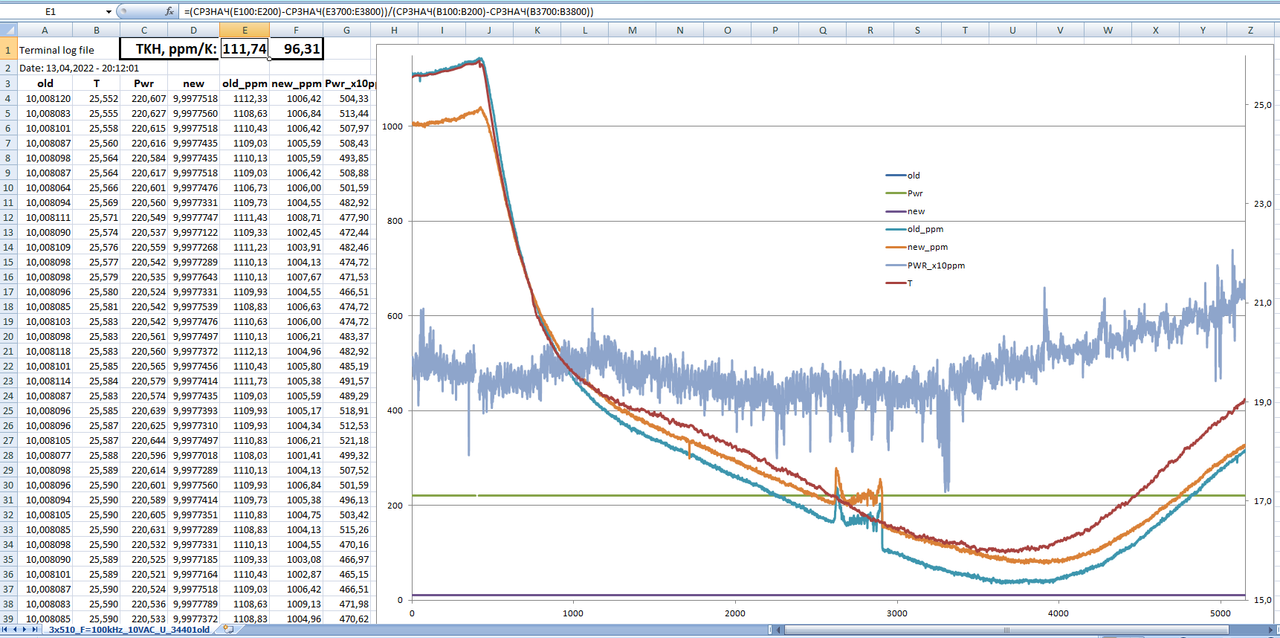The image size is (1280, 638).
Task: Select column E header
Action: tap(245, 30)
